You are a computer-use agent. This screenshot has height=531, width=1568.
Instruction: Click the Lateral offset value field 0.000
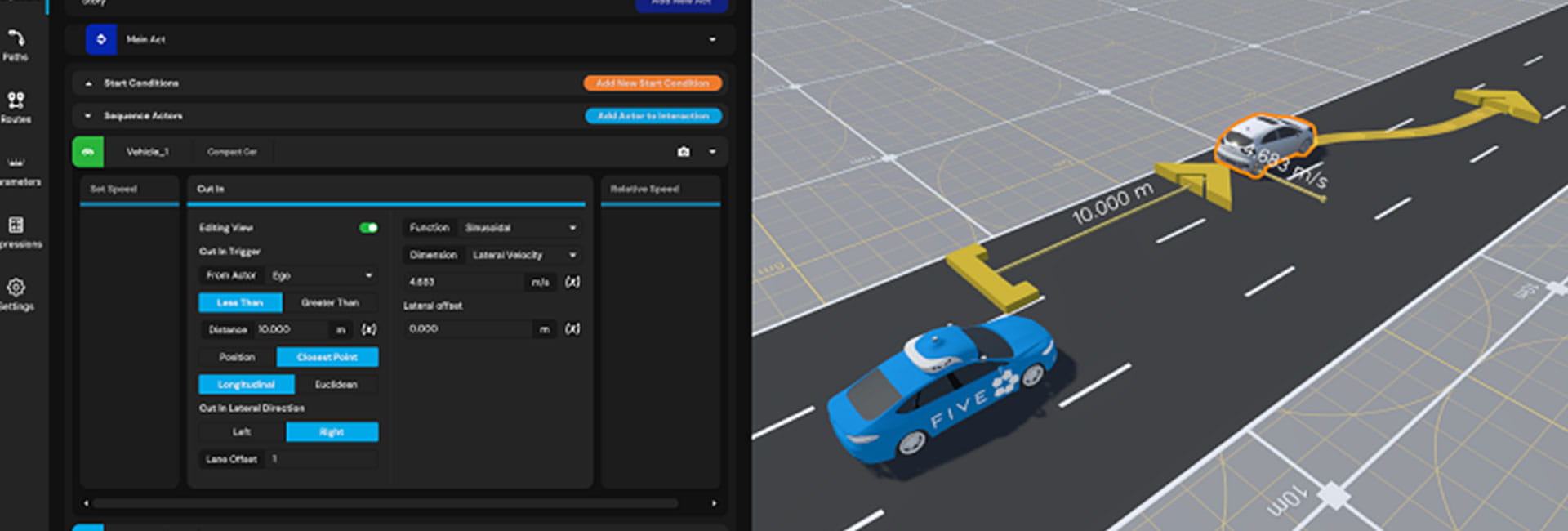click(x=468, y=328)
